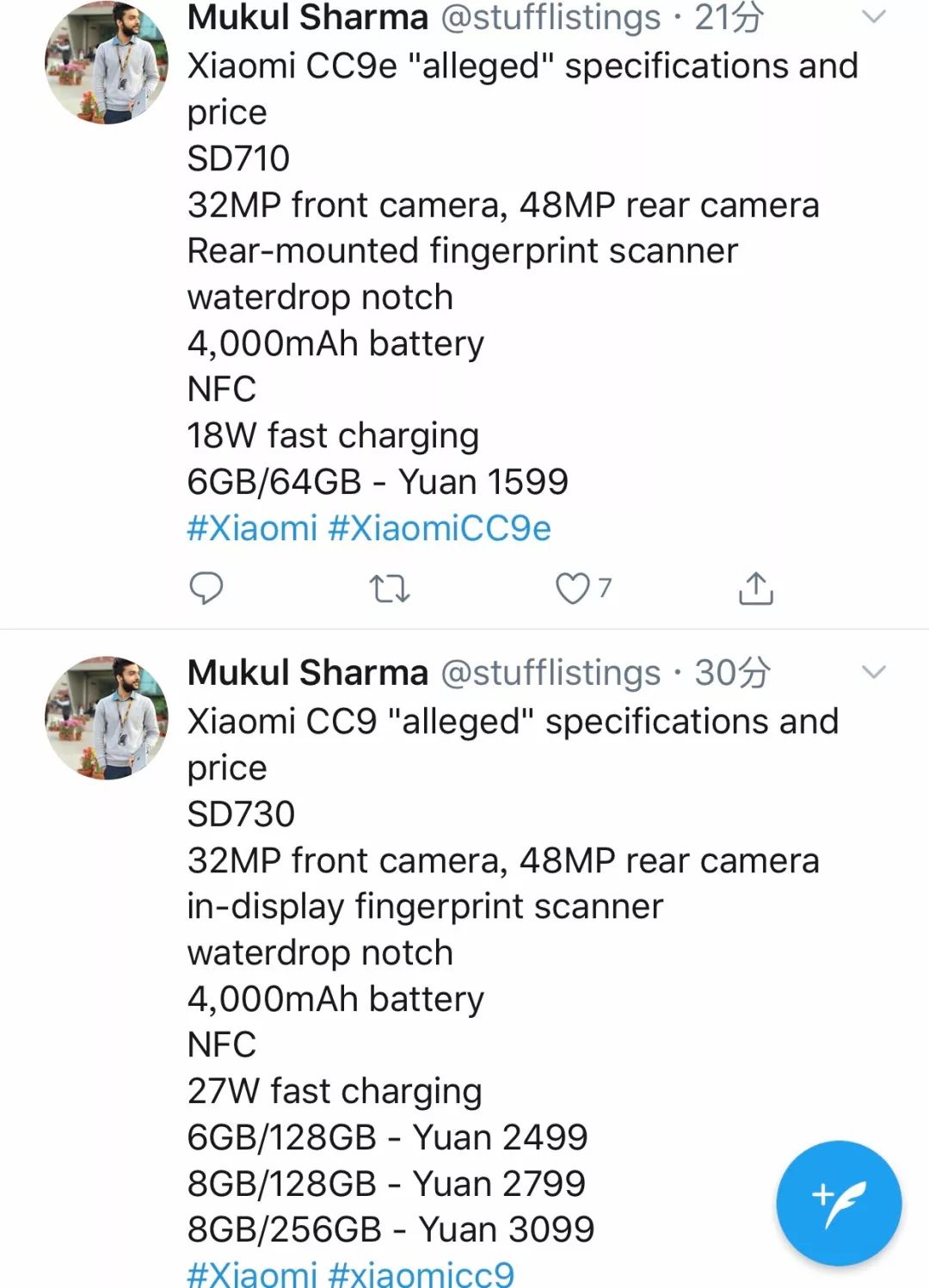
Task: Retweet the Xiaomi CC9e tweet
Action: click(389, 589)
